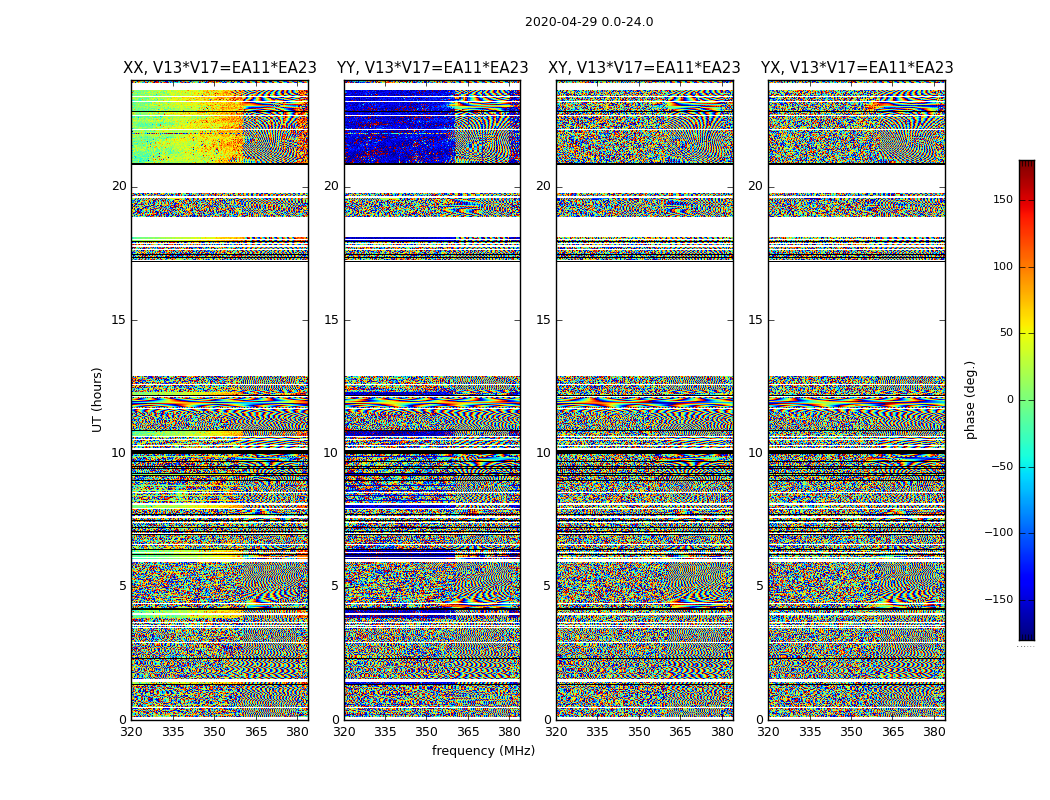The image size is (1050, 800).
Task: Click the solid blue region atop YY panel
Action: [398, 125]
